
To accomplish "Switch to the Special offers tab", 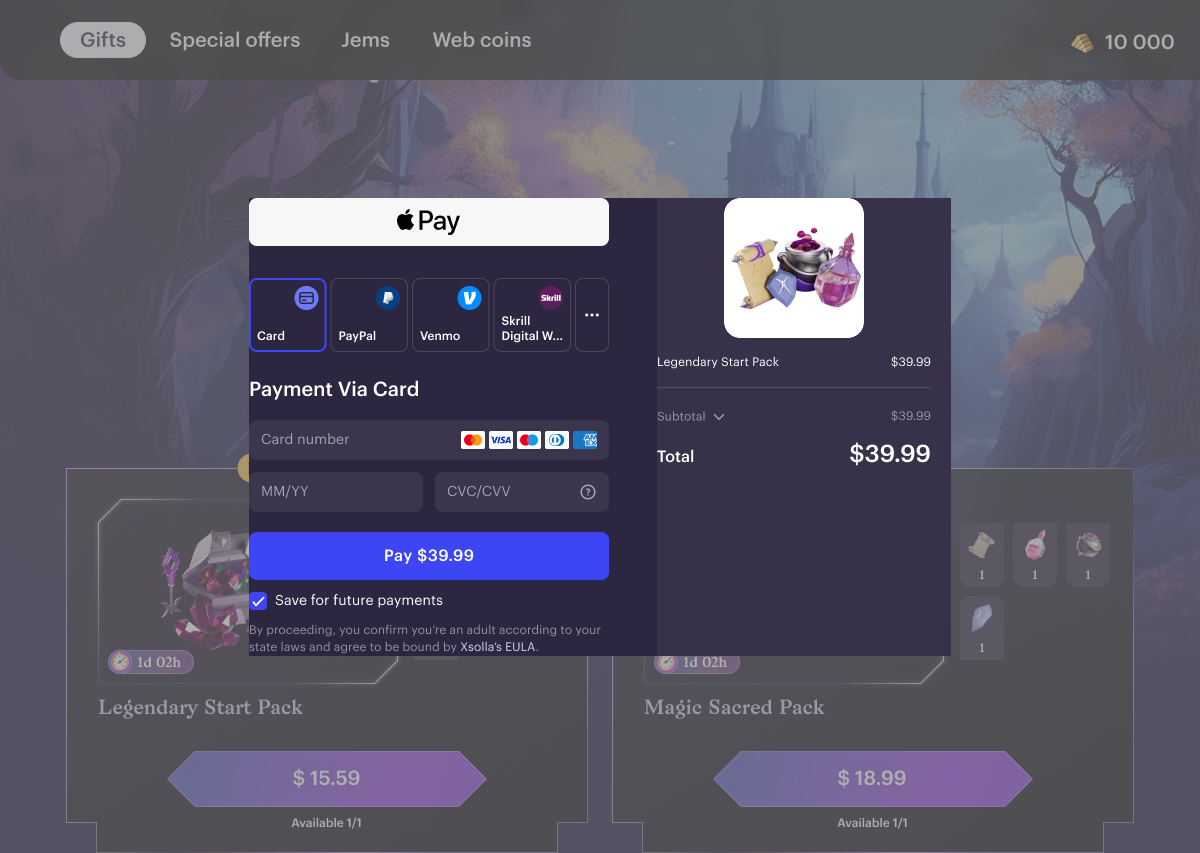I will (x=235, y=40).
